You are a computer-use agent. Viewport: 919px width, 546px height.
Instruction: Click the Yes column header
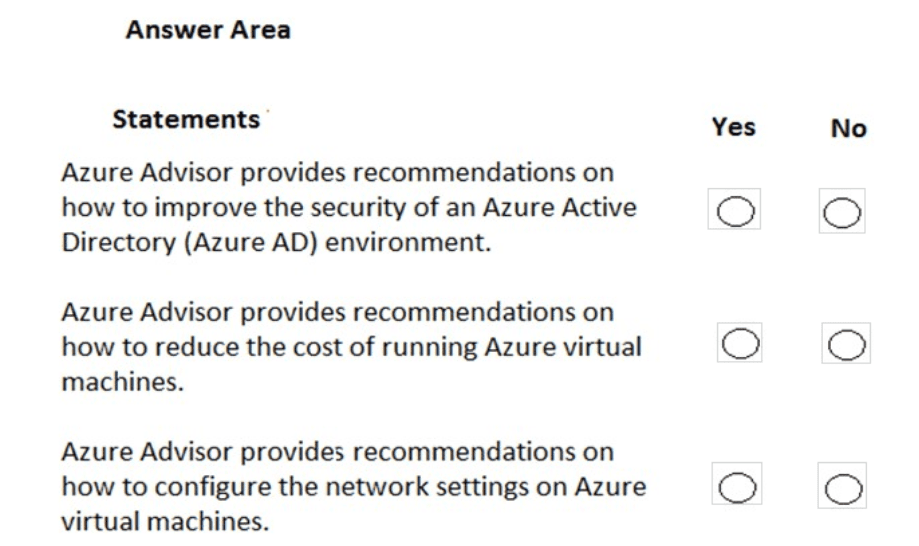(733, 128)
